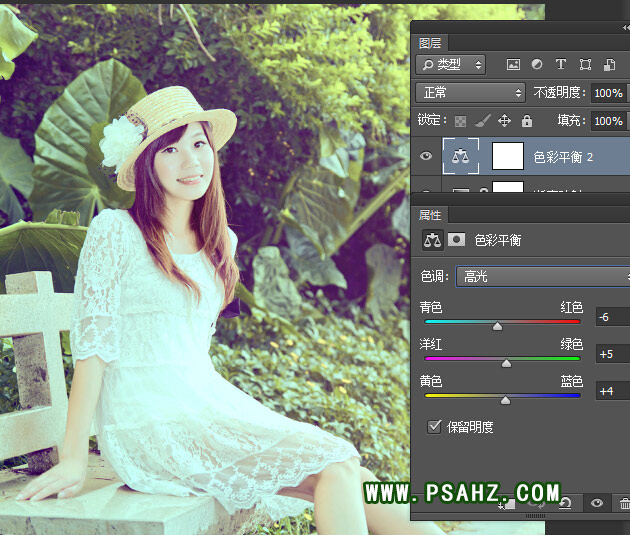The image size is (630, 535).
Task: Click the mask icon in Properties panel
Action: (x=455, y=240)
